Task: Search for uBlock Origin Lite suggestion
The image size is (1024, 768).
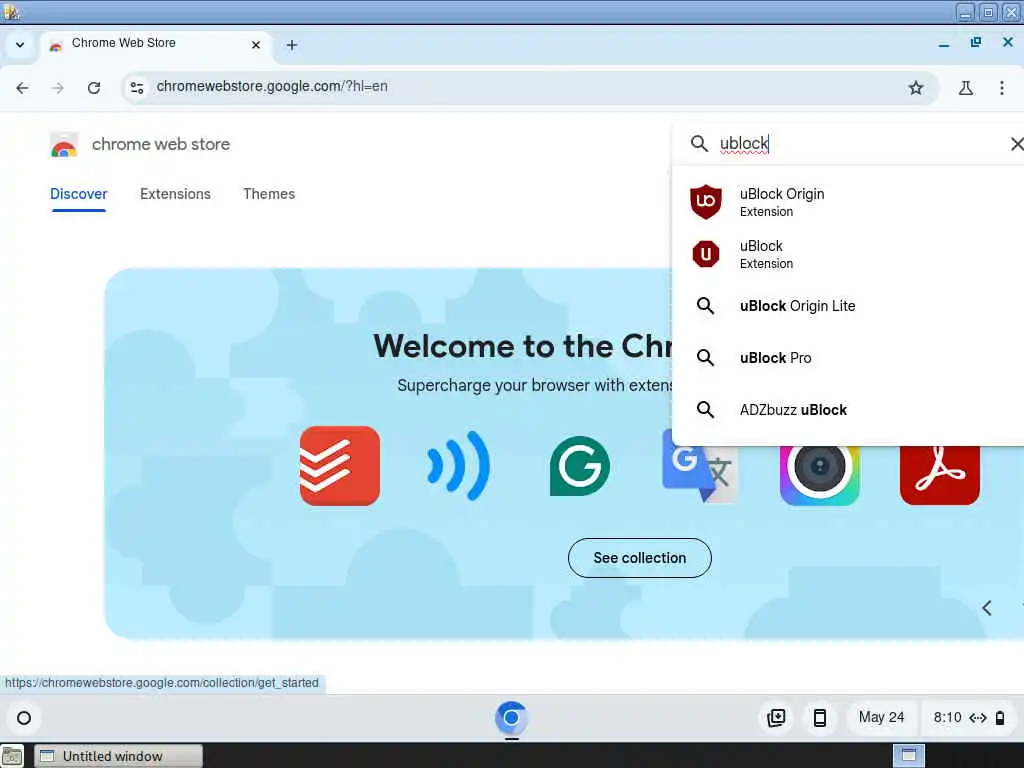Action: (848, 306)
